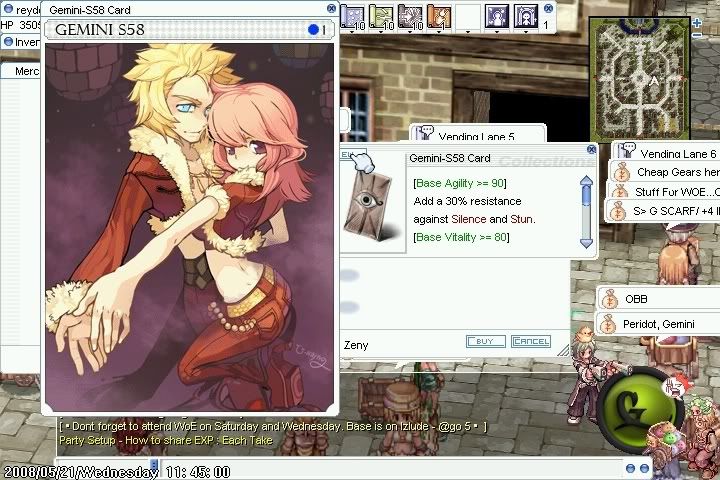Click the 'Gemini-S58 Card' description title text

[450, 158]
